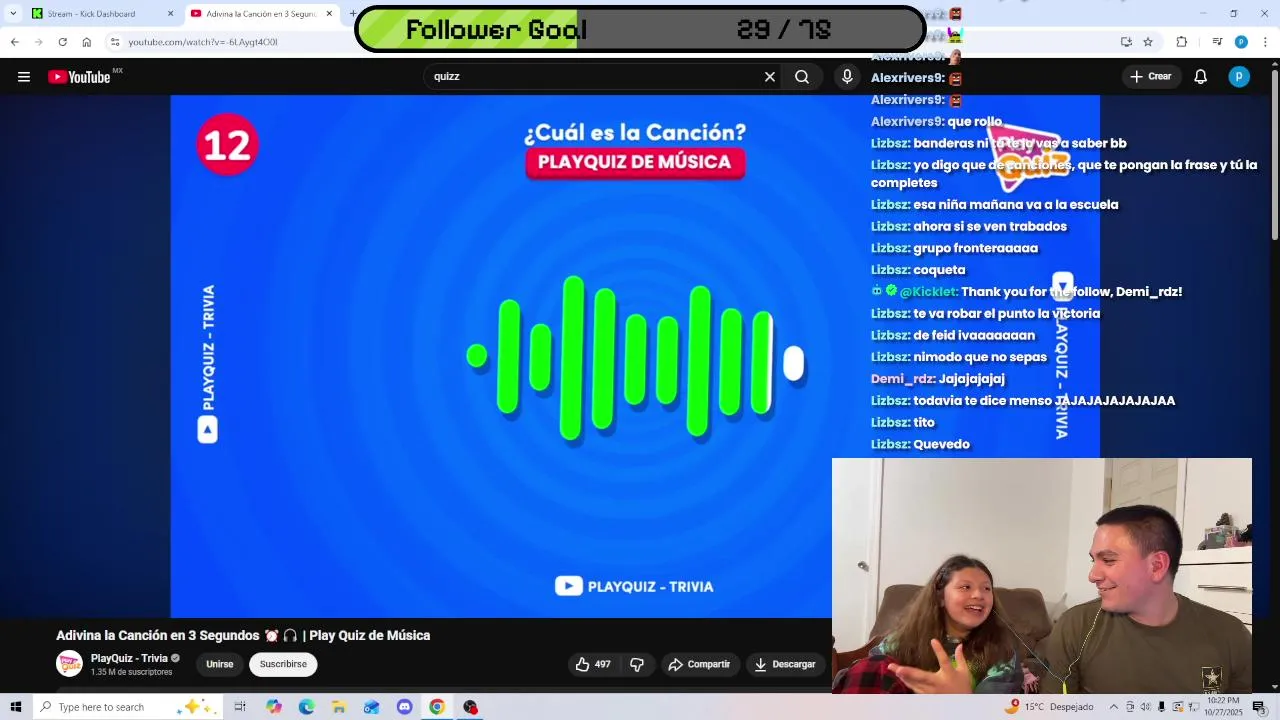This screenshot has height=720, width=1280.
Task: Close the Adivina la Canción tab
Action: [327, 14]
